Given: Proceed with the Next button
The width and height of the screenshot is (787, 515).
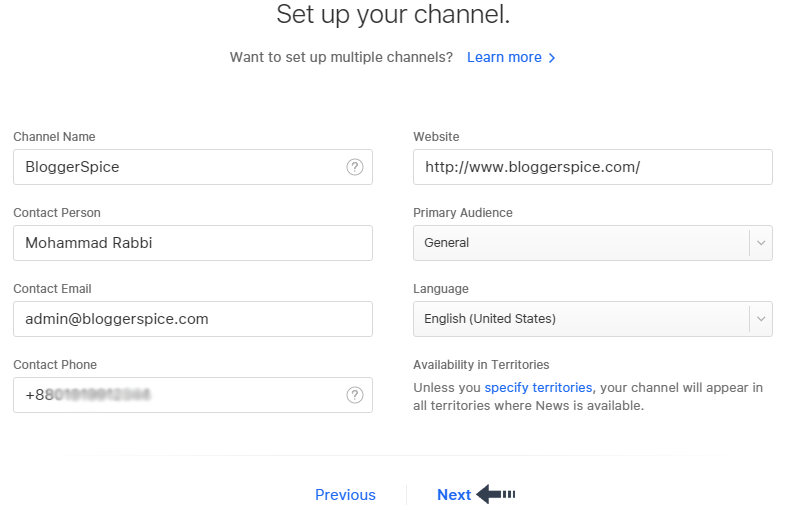Looking at the screenshot, I should pyautogui.click(x=454, y=495).
